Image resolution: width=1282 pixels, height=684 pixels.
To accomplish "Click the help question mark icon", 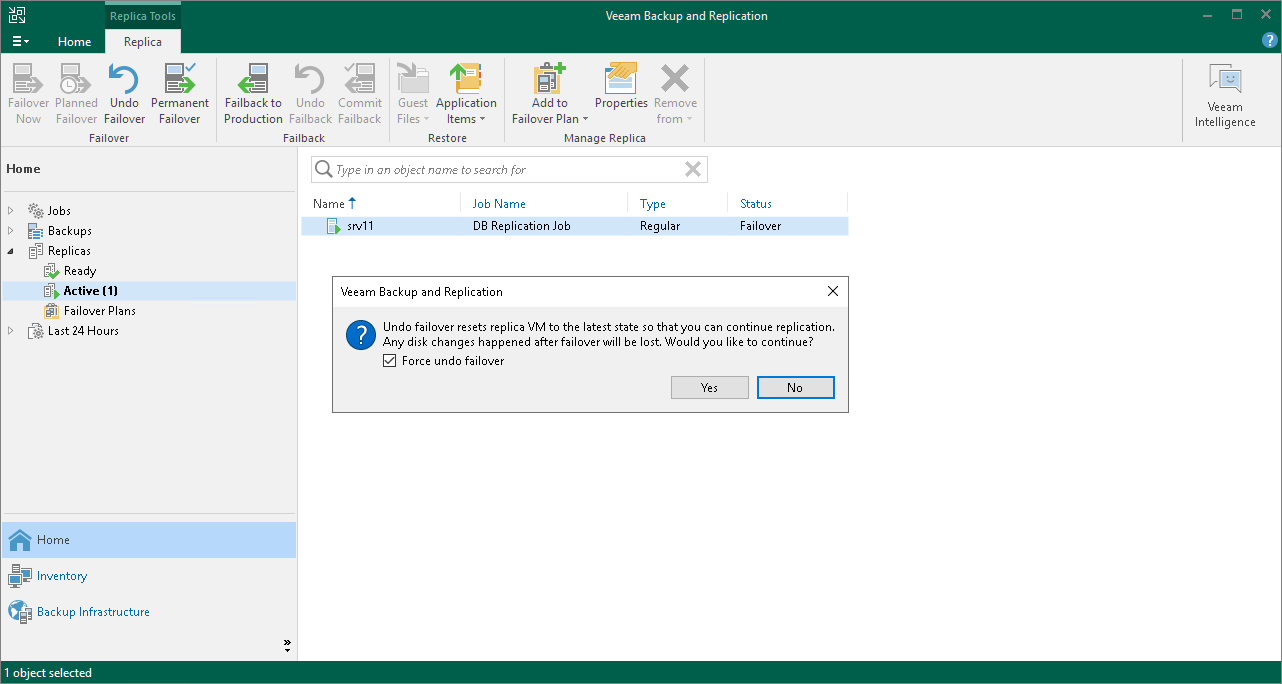I will point(1270,40).
